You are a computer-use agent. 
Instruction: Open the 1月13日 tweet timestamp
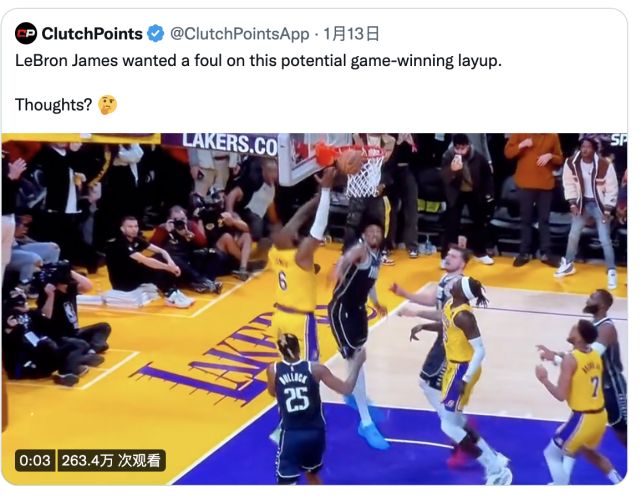(351, 34)
